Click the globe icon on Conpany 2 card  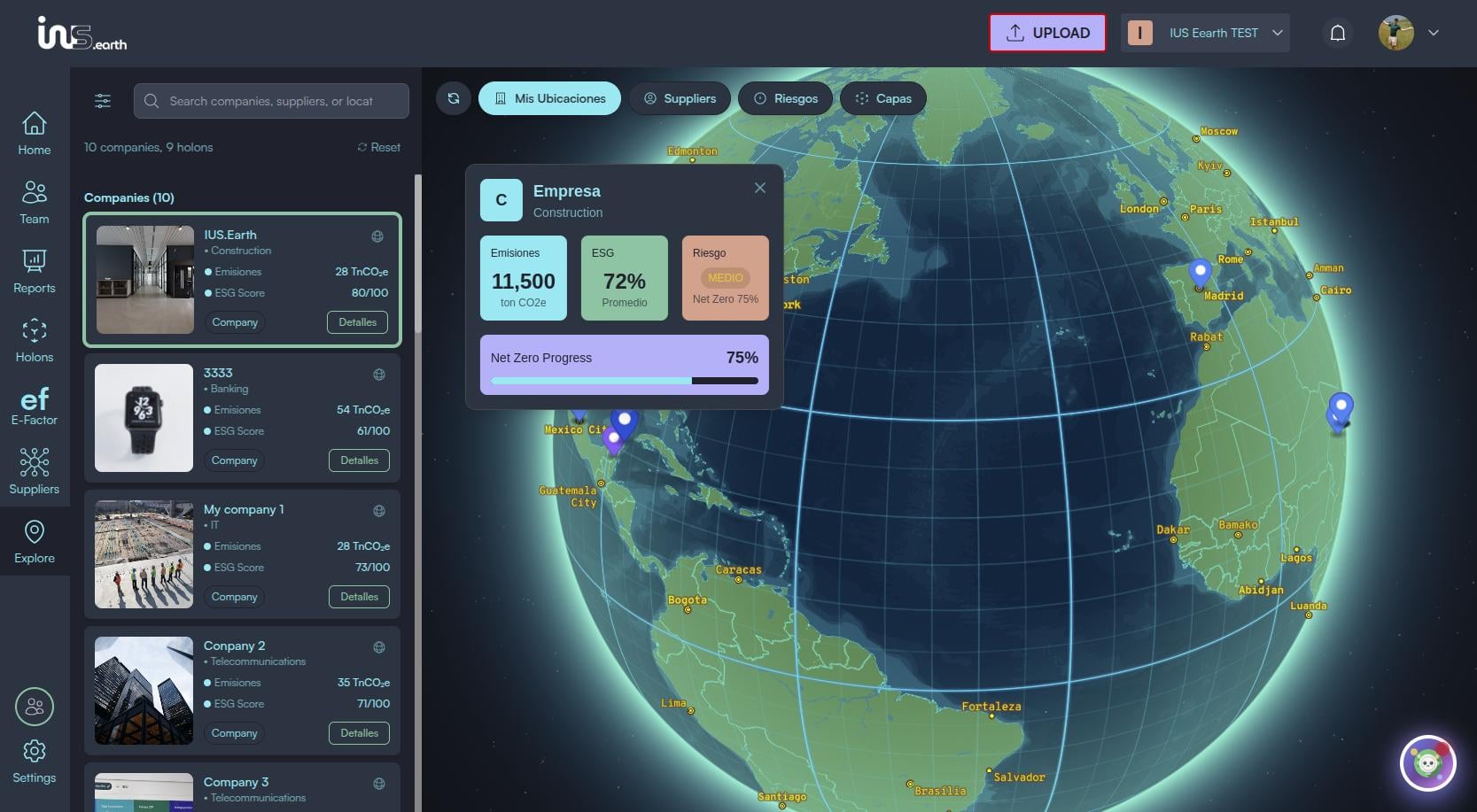click(379, 647)
